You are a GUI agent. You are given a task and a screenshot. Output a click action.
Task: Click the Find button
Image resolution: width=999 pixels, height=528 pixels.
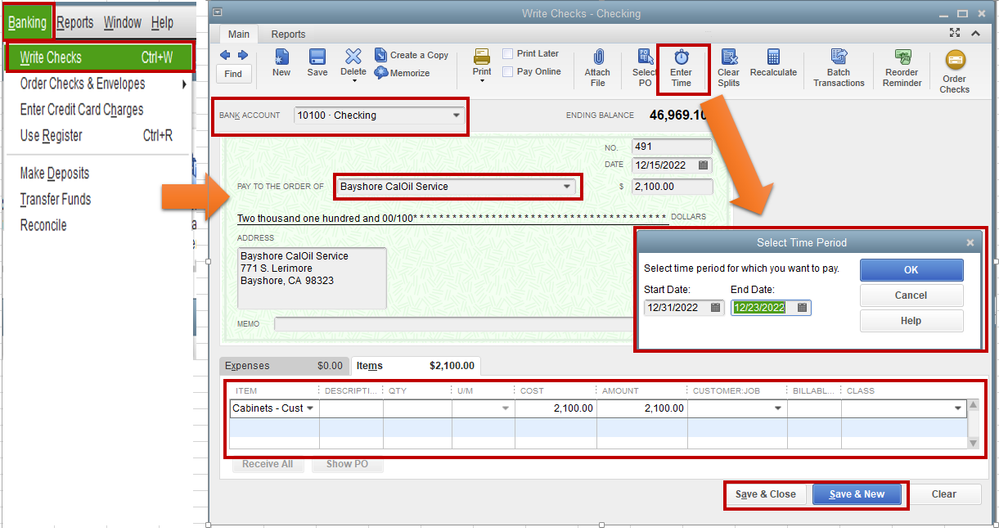(233, 74)
